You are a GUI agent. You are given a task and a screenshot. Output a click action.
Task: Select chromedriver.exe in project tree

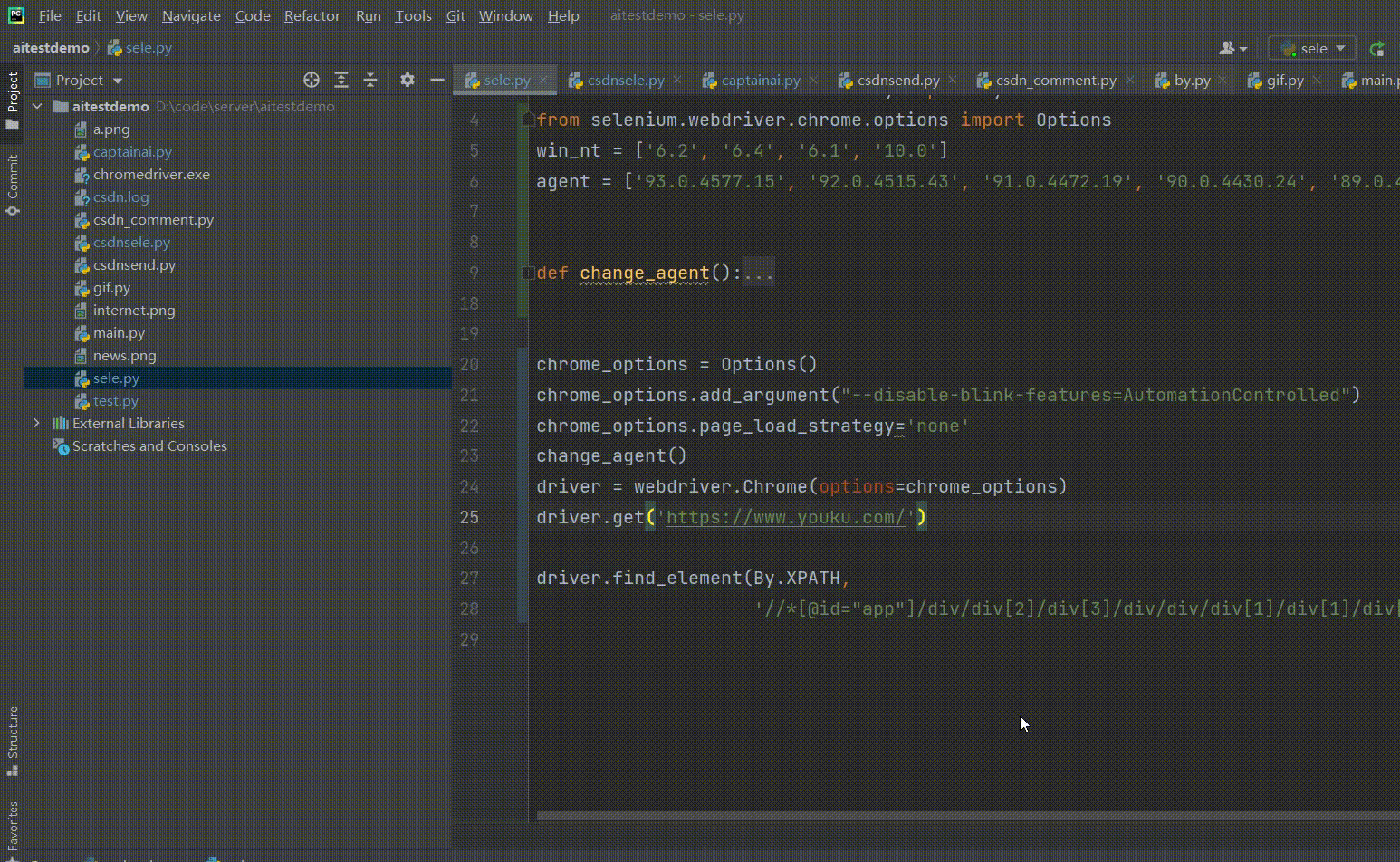(151, 174)
